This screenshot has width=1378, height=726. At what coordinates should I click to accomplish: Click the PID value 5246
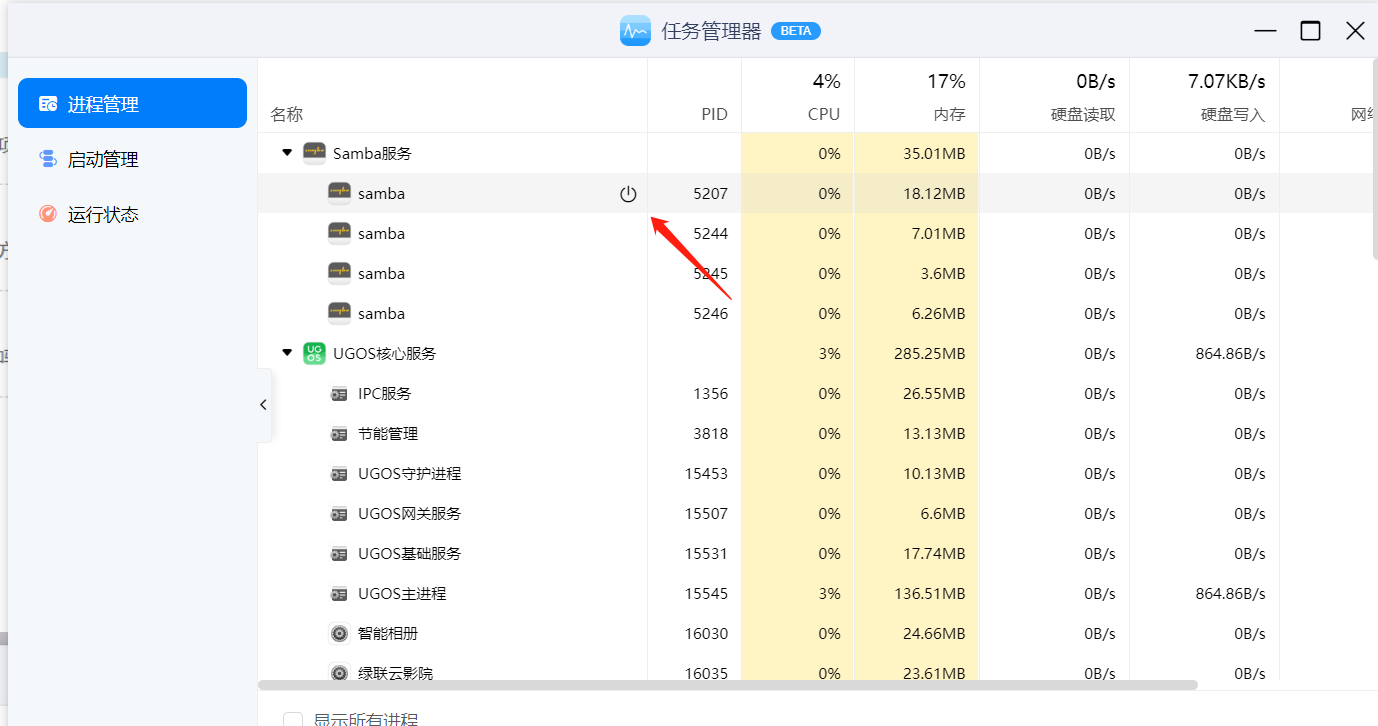(711, 314)
